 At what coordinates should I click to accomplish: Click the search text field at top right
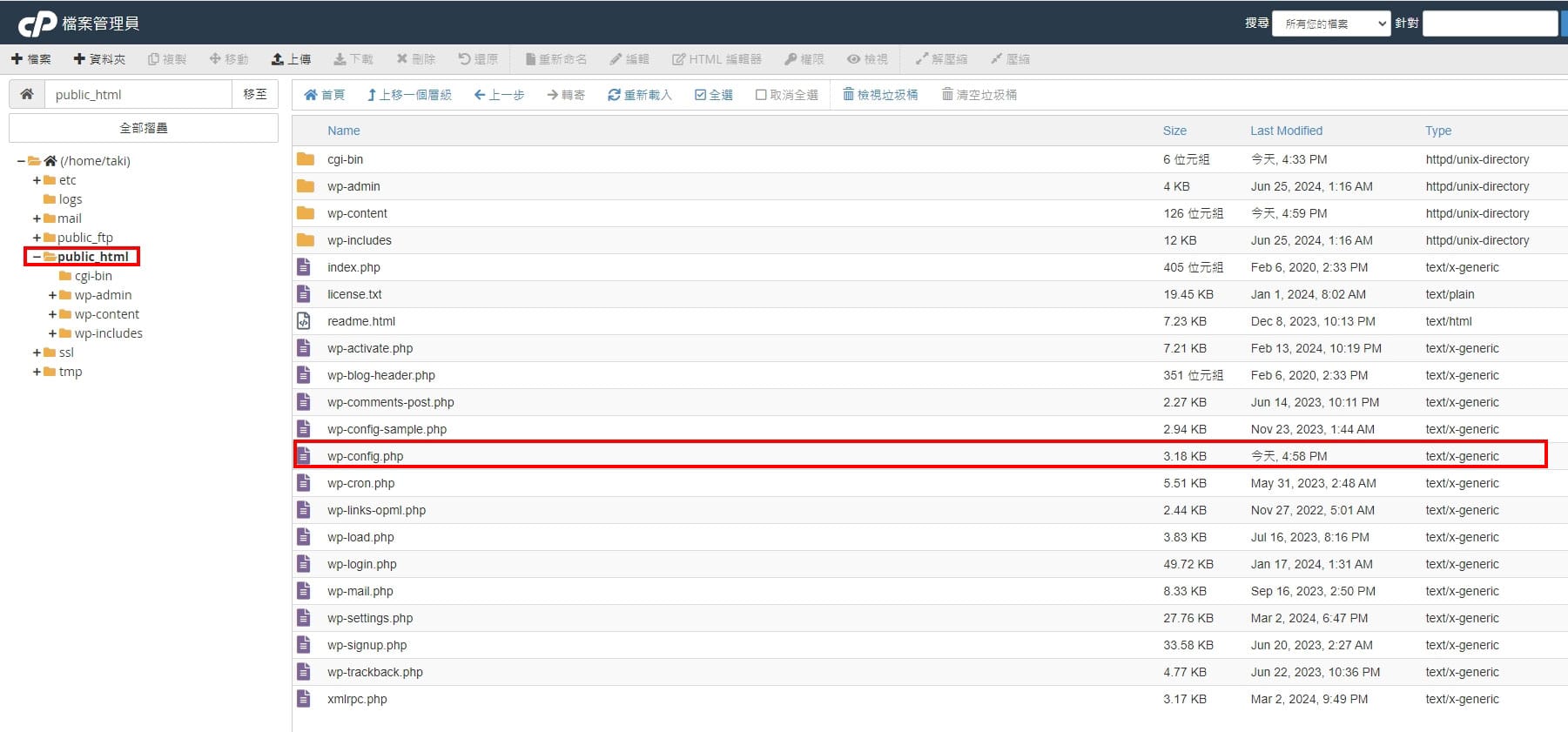point(1490,24)
